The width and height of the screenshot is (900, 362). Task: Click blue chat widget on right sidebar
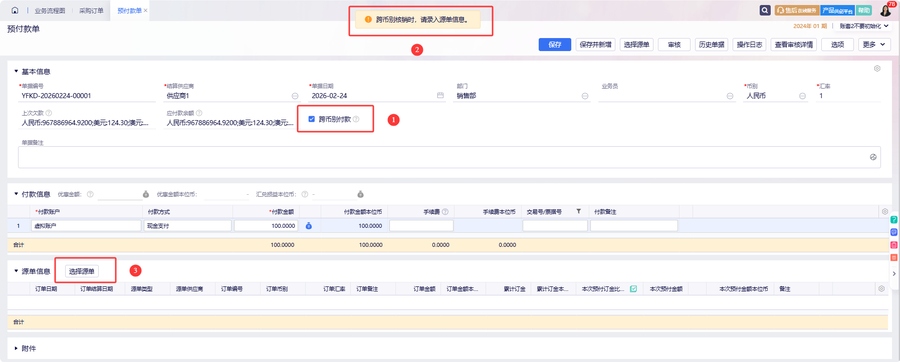(x=894, y=232)
